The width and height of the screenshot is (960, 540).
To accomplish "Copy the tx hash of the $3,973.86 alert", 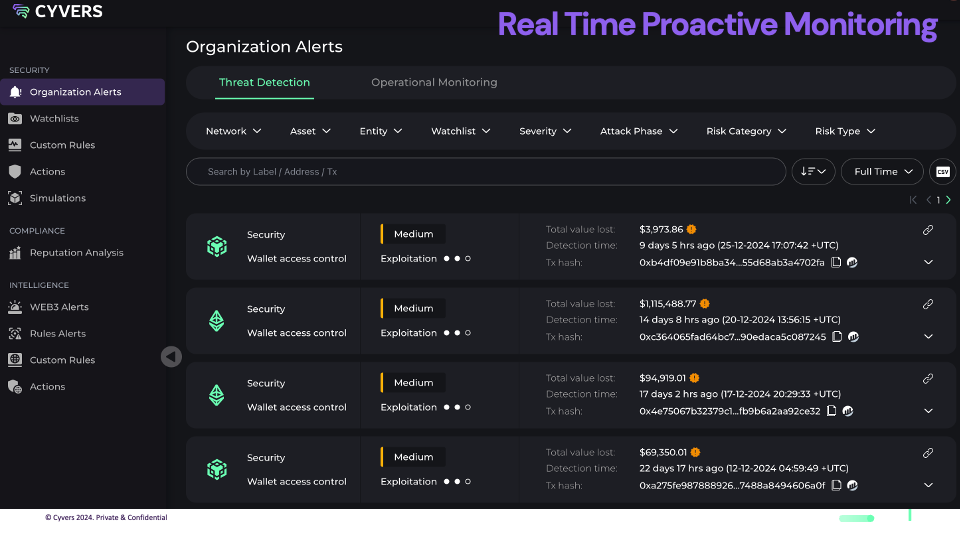I will tap(836, 263).
